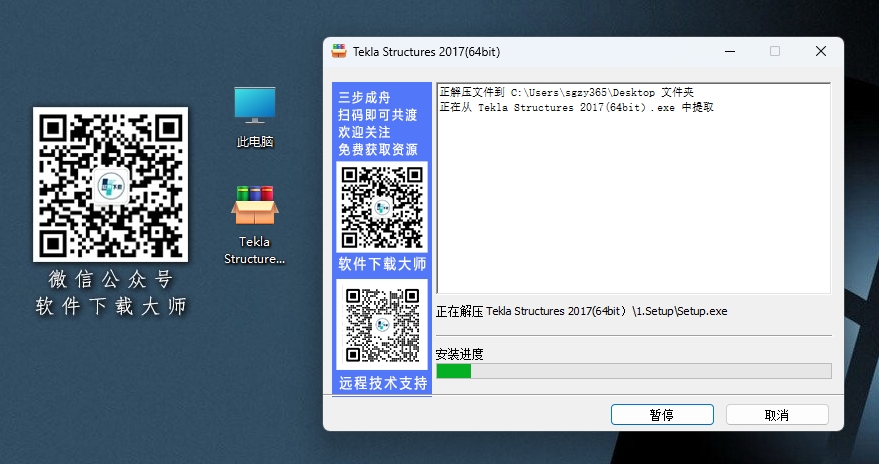879x464 pixels.
Task: Click the 微信公众号 text on desktop wallpaper
Action: coord(110,279)
